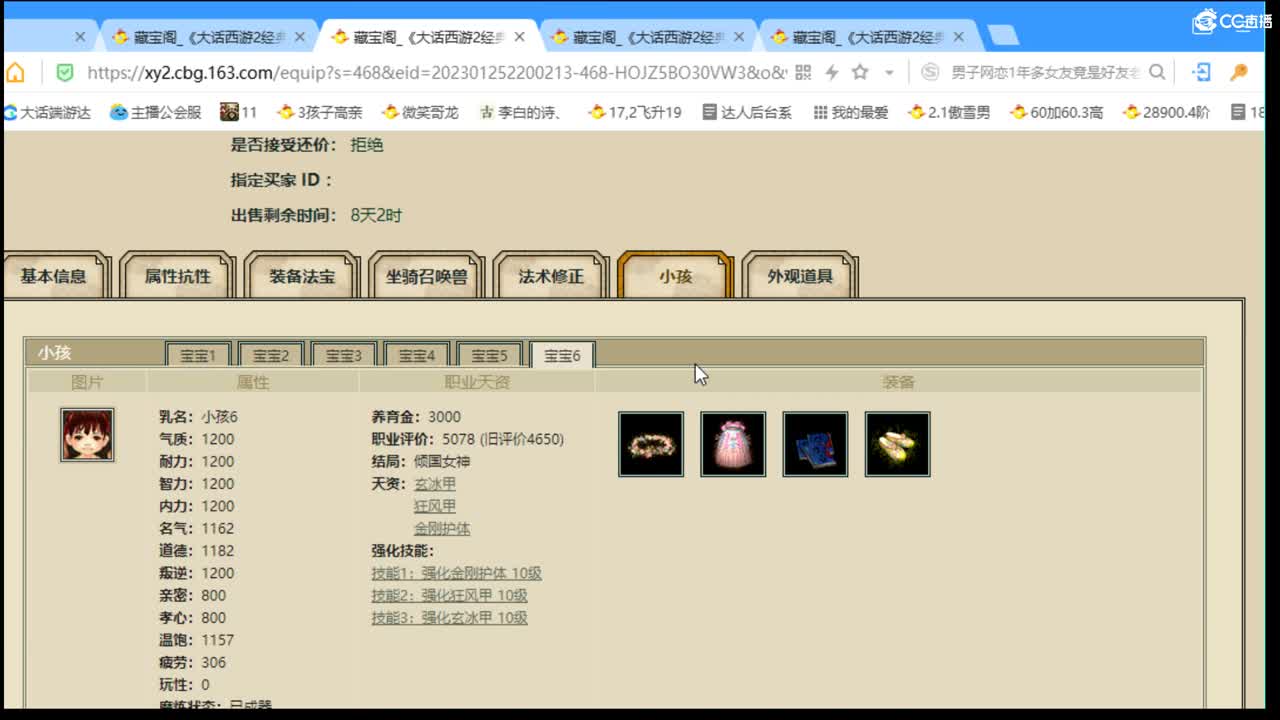Image resolution: width=1280 pixels, height=720 pixels.
Task: Open the 外观道具 tab
Action: pyautogui.click(x=800, y=276)
